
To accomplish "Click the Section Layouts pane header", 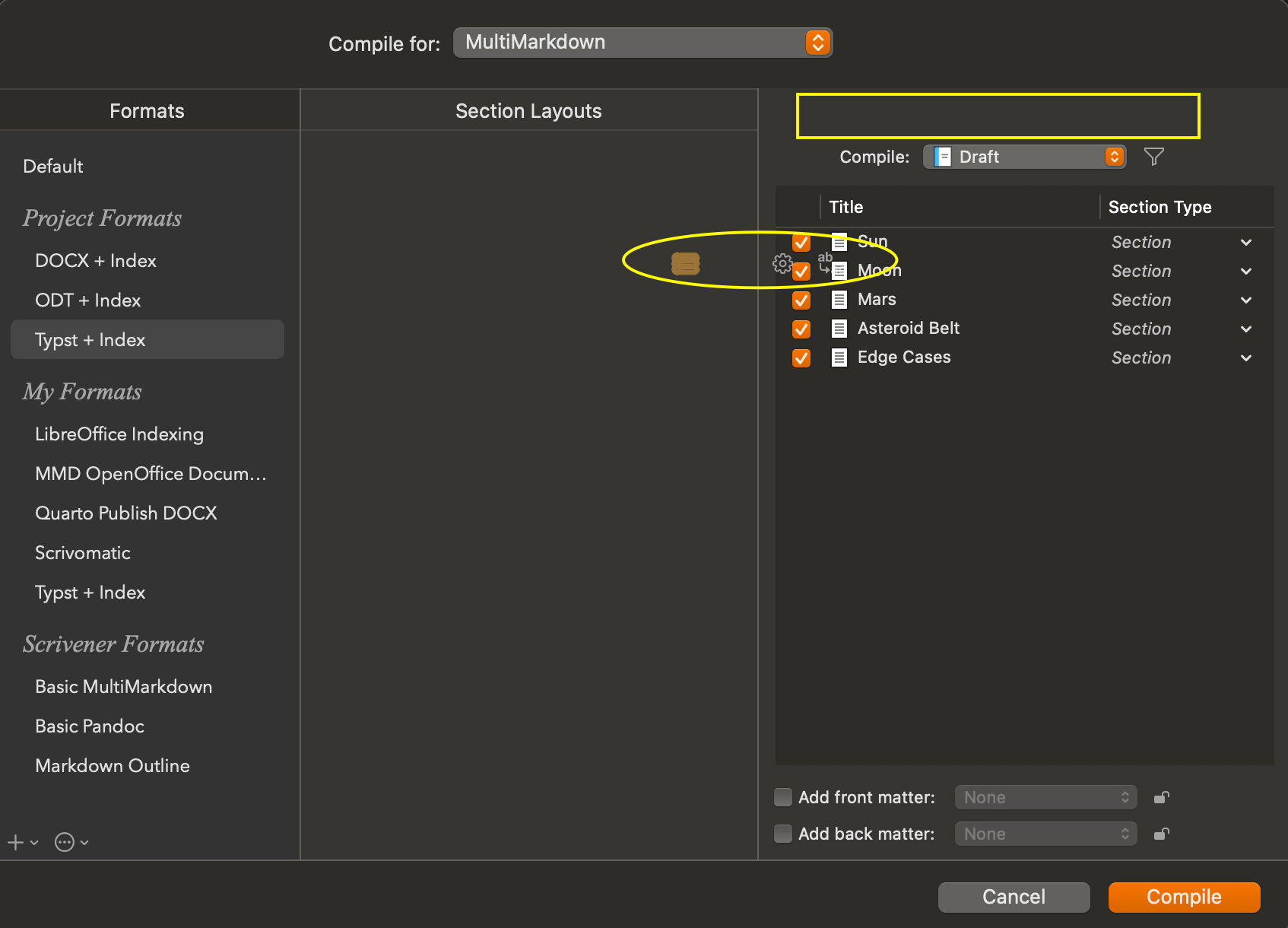I will pos(528,111).
